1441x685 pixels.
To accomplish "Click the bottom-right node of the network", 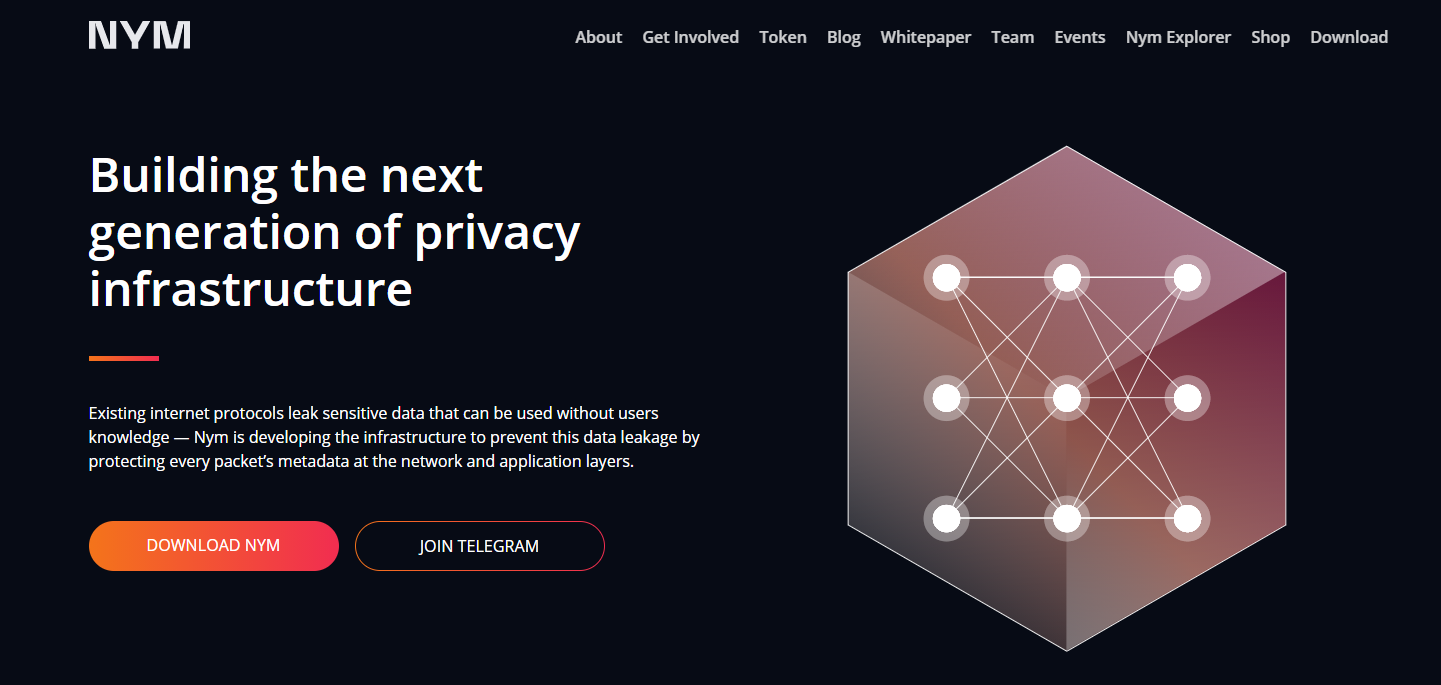I will (1186, 518).
